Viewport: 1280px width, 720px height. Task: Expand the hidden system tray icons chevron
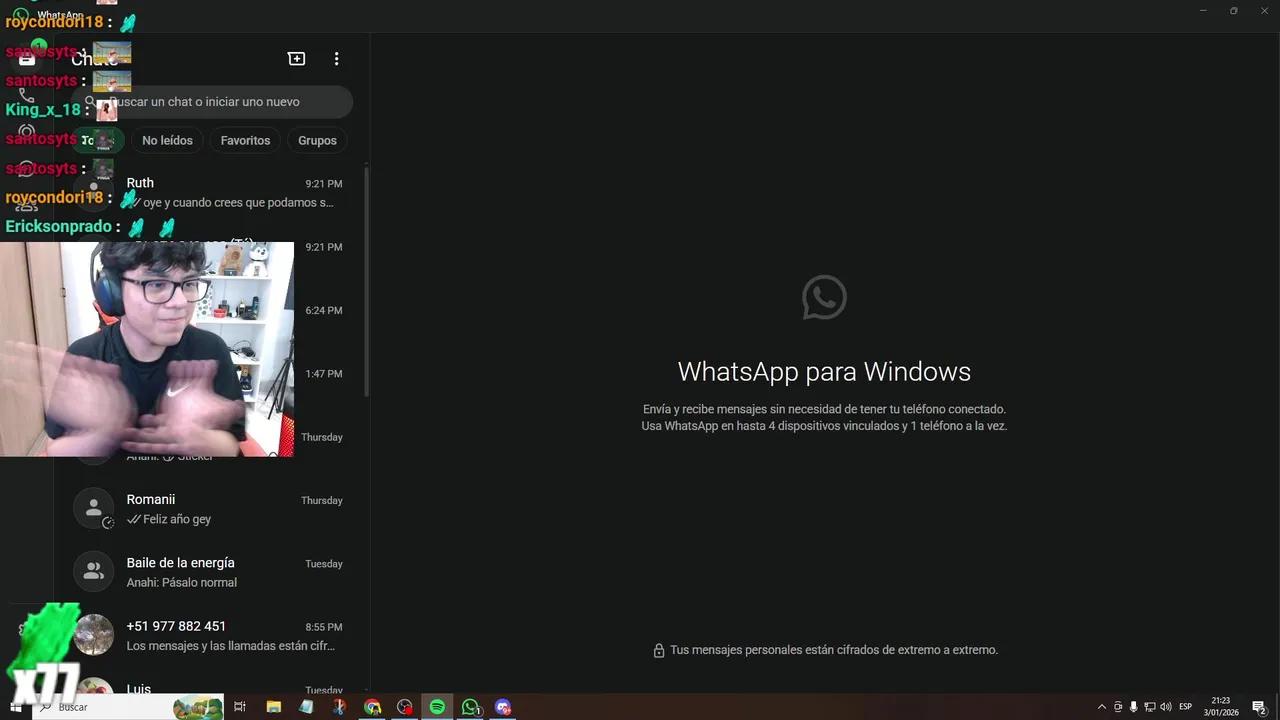(x=1102, y=707)
